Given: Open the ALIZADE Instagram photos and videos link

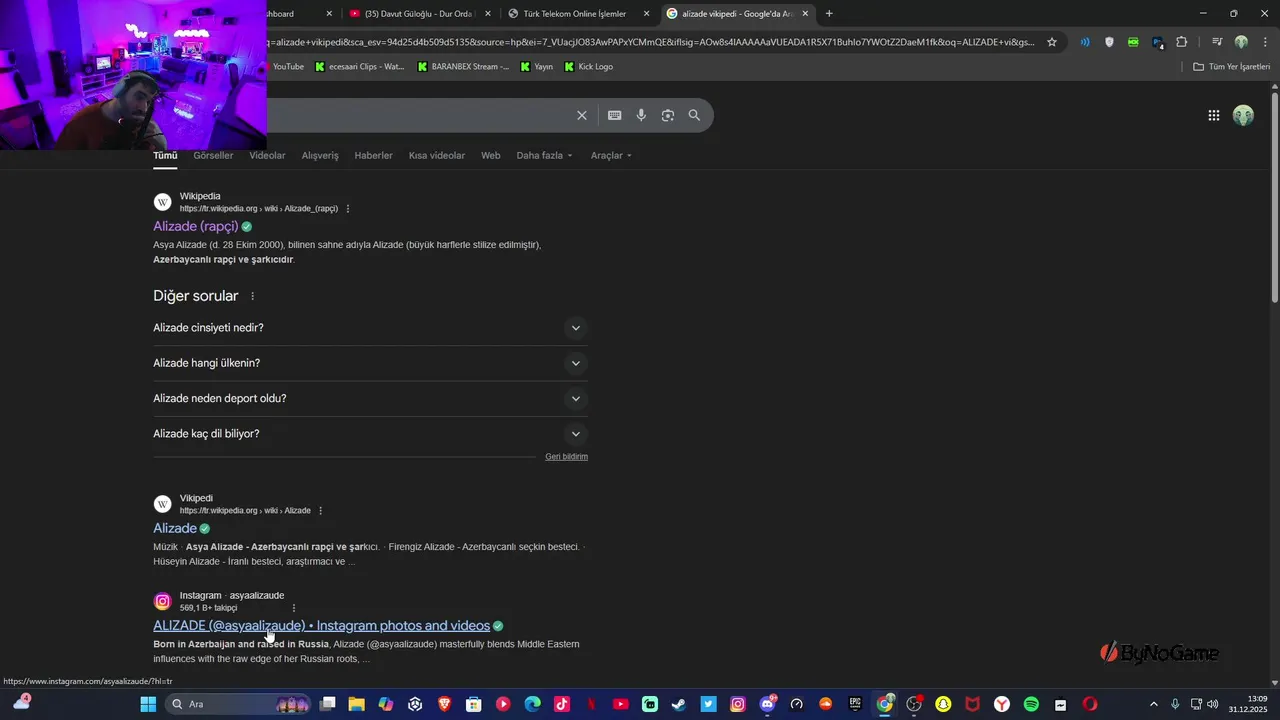Looking at the screenshot, I should [x=321, y=626].
